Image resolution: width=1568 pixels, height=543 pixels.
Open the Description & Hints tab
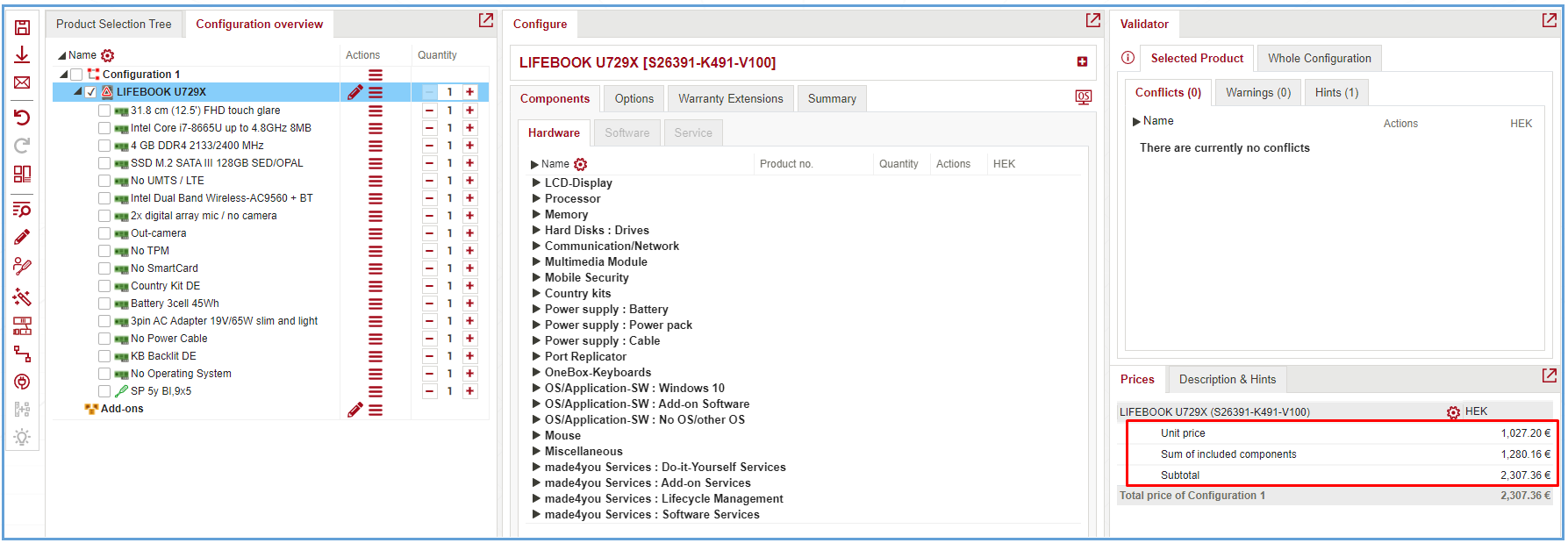1228,379
